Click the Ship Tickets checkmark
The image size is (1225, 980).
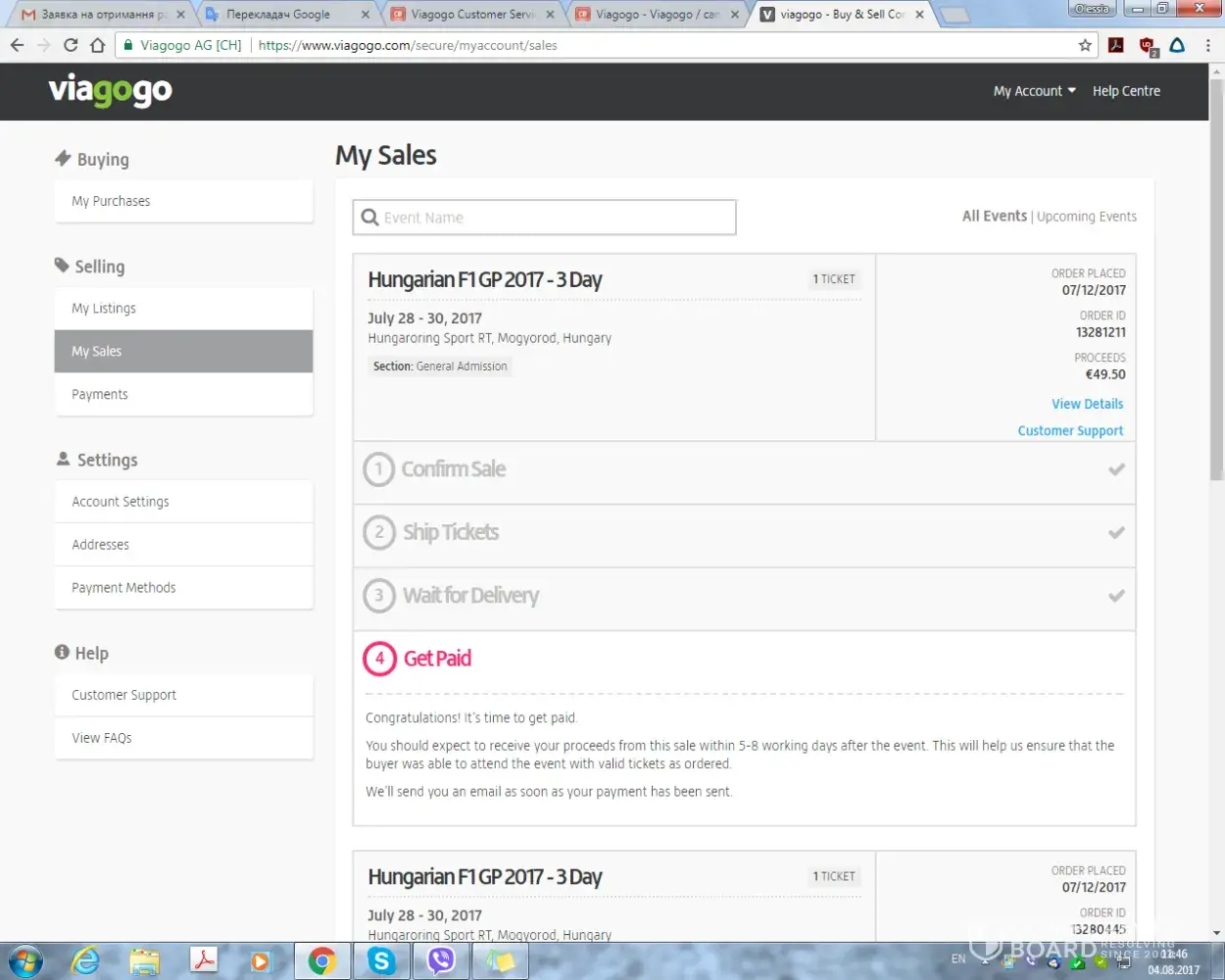pyautogui.click(x=1116, y=533)
